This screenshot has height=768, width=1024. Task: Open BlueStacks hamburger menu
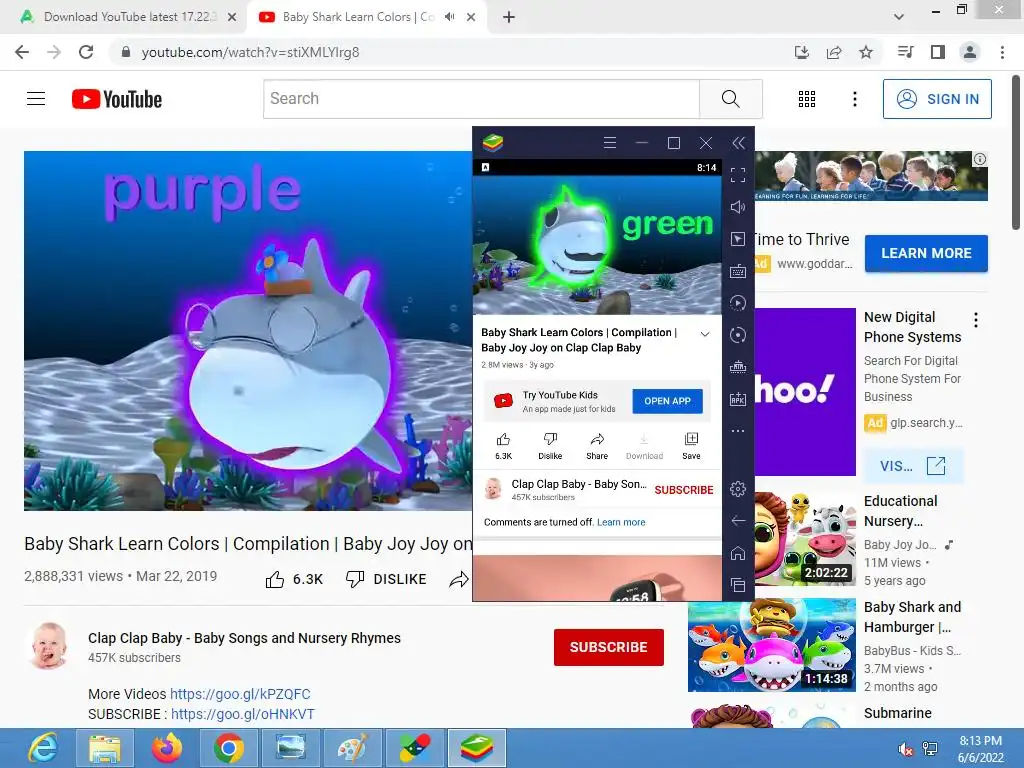[x=609, y=143]
